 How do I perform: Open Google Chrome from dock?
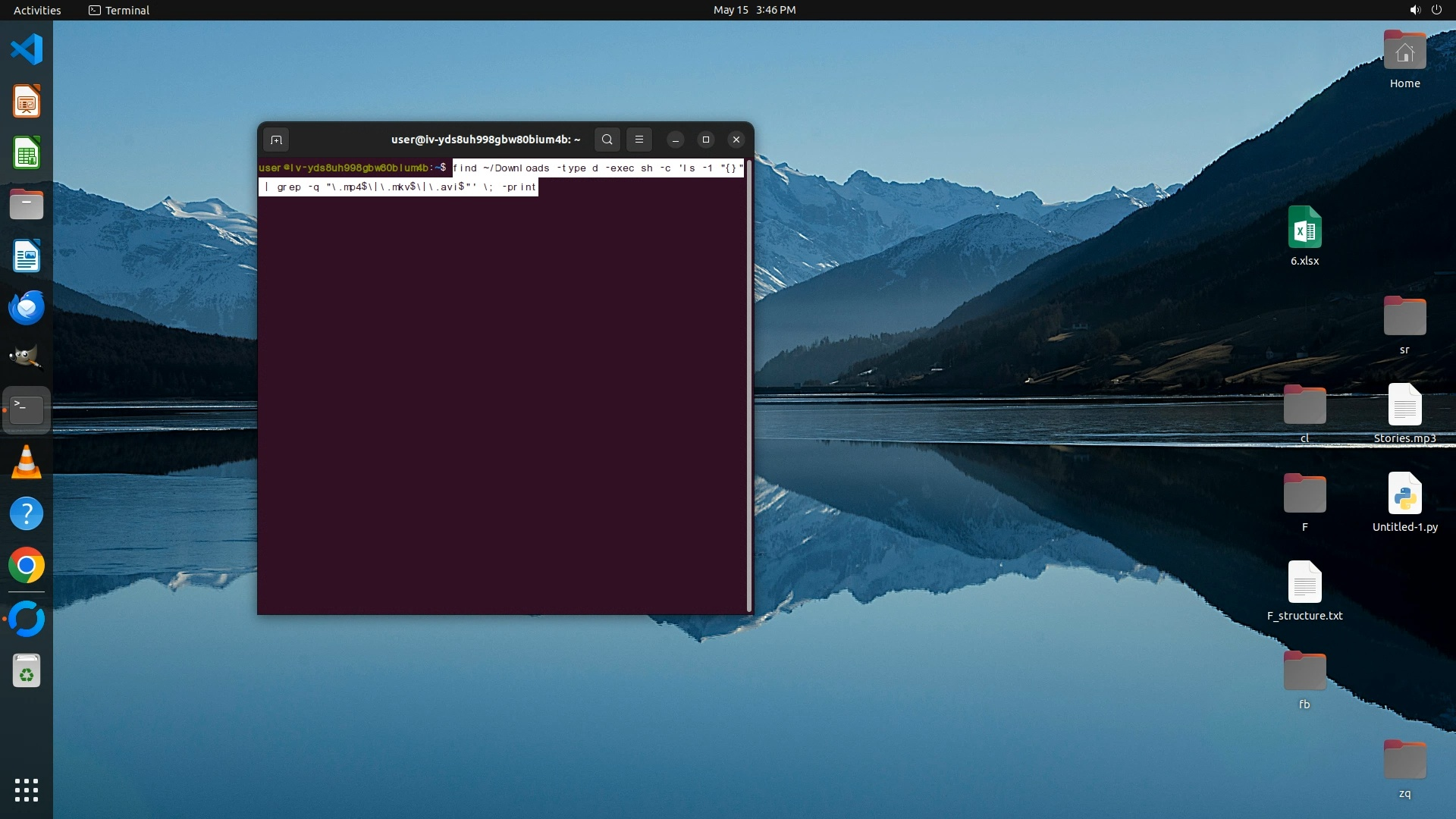tap(27, 566)
